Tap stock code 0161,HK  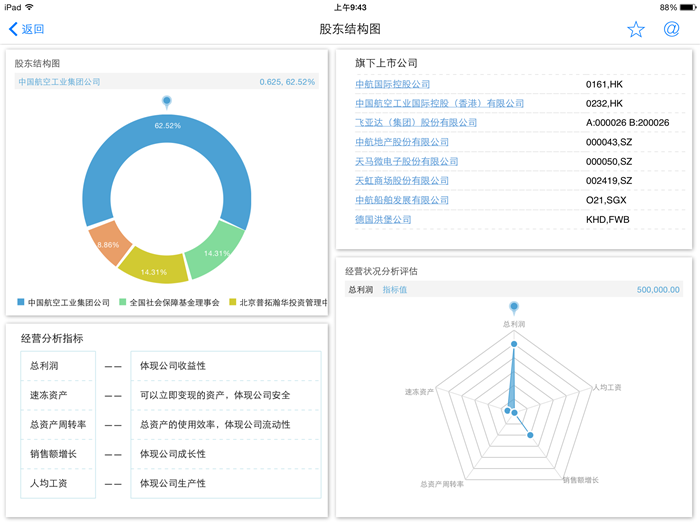(x=604, y=84)
